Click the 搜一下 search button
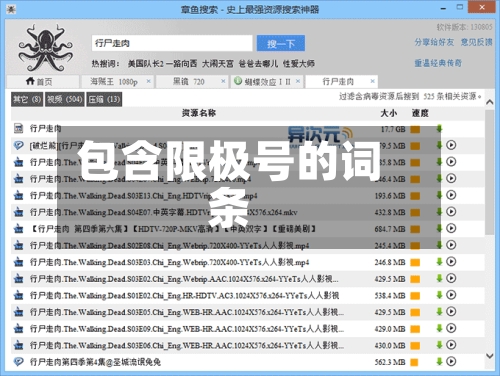The width and height of the screenshot is (500, 376). [x=281, y=43]
